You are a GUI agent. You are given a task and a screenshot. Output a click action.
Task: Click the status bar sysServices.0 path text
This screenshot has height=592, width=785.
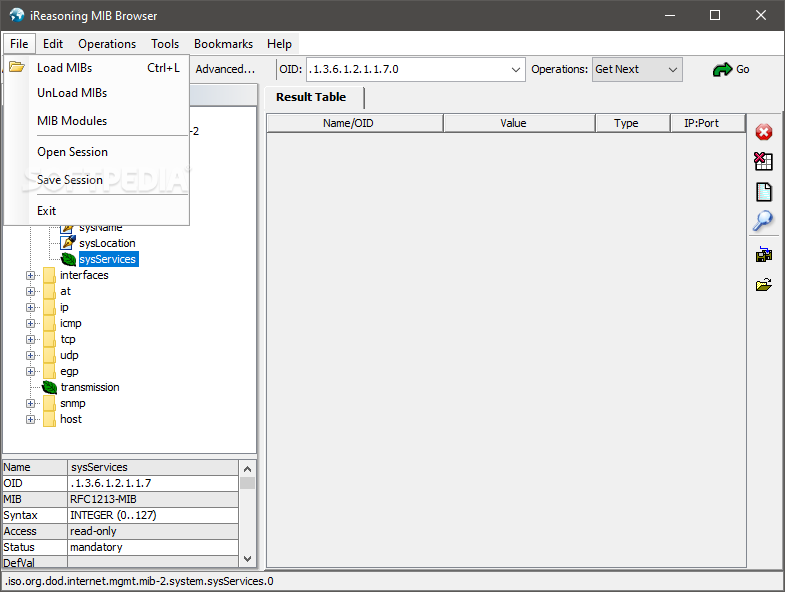[x=139, y=581]
